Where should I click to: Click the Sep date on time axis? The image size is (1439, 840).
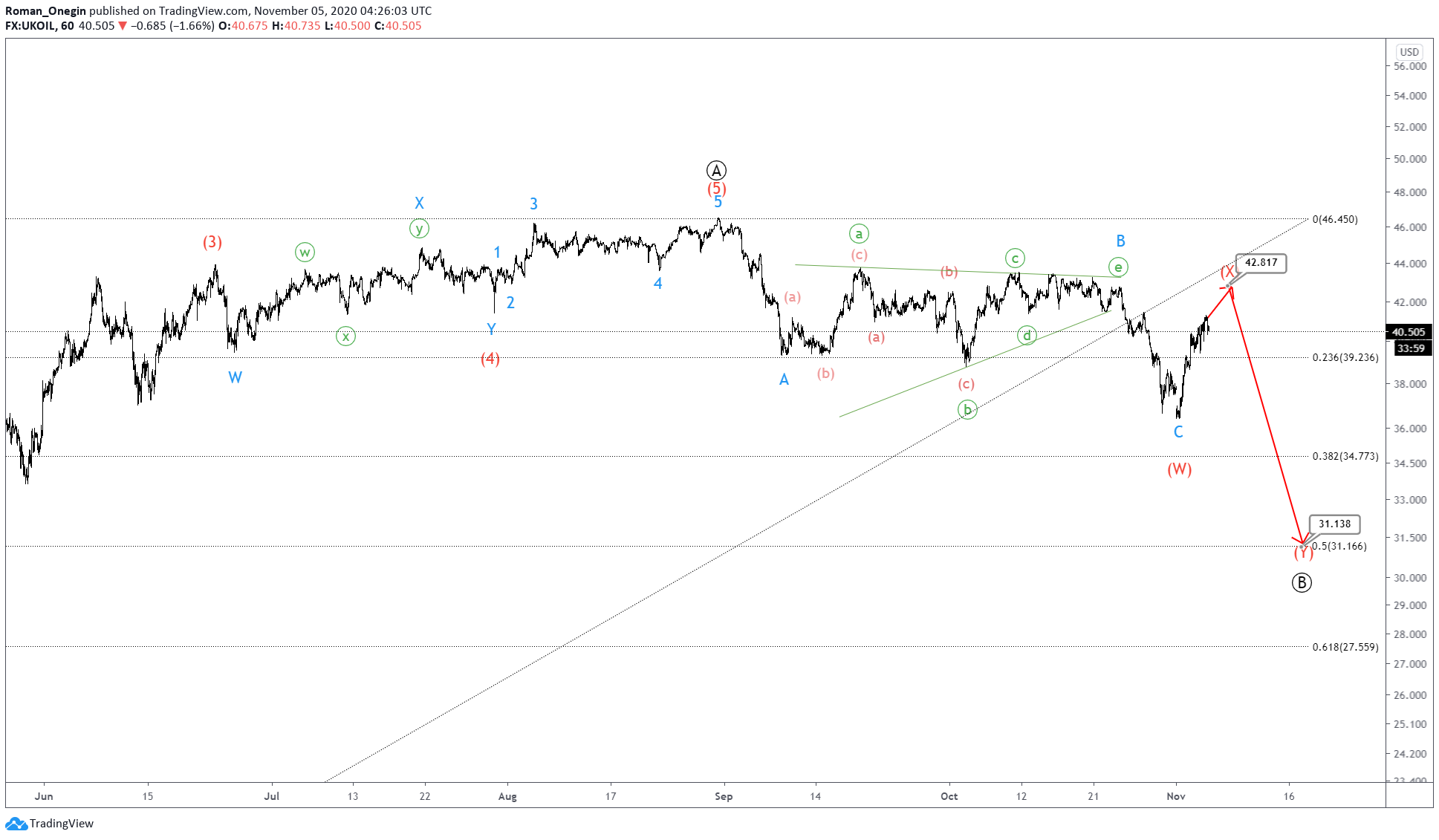pyautogui.click(x=723, y=796)
